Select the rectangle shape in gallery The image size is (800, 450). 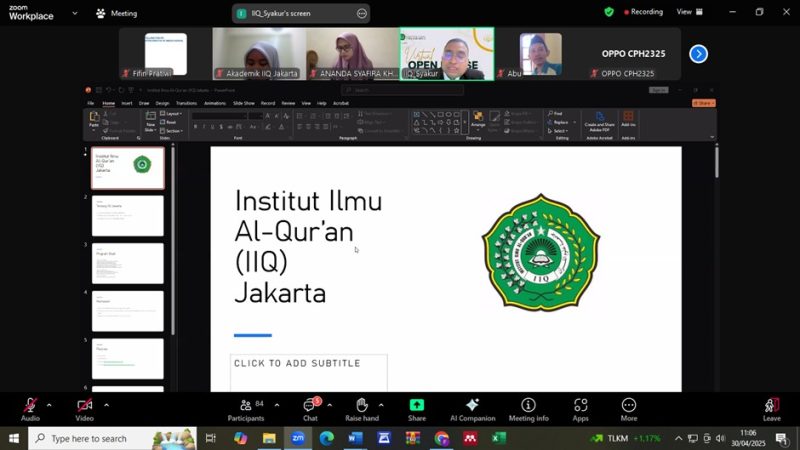(440, 115)
